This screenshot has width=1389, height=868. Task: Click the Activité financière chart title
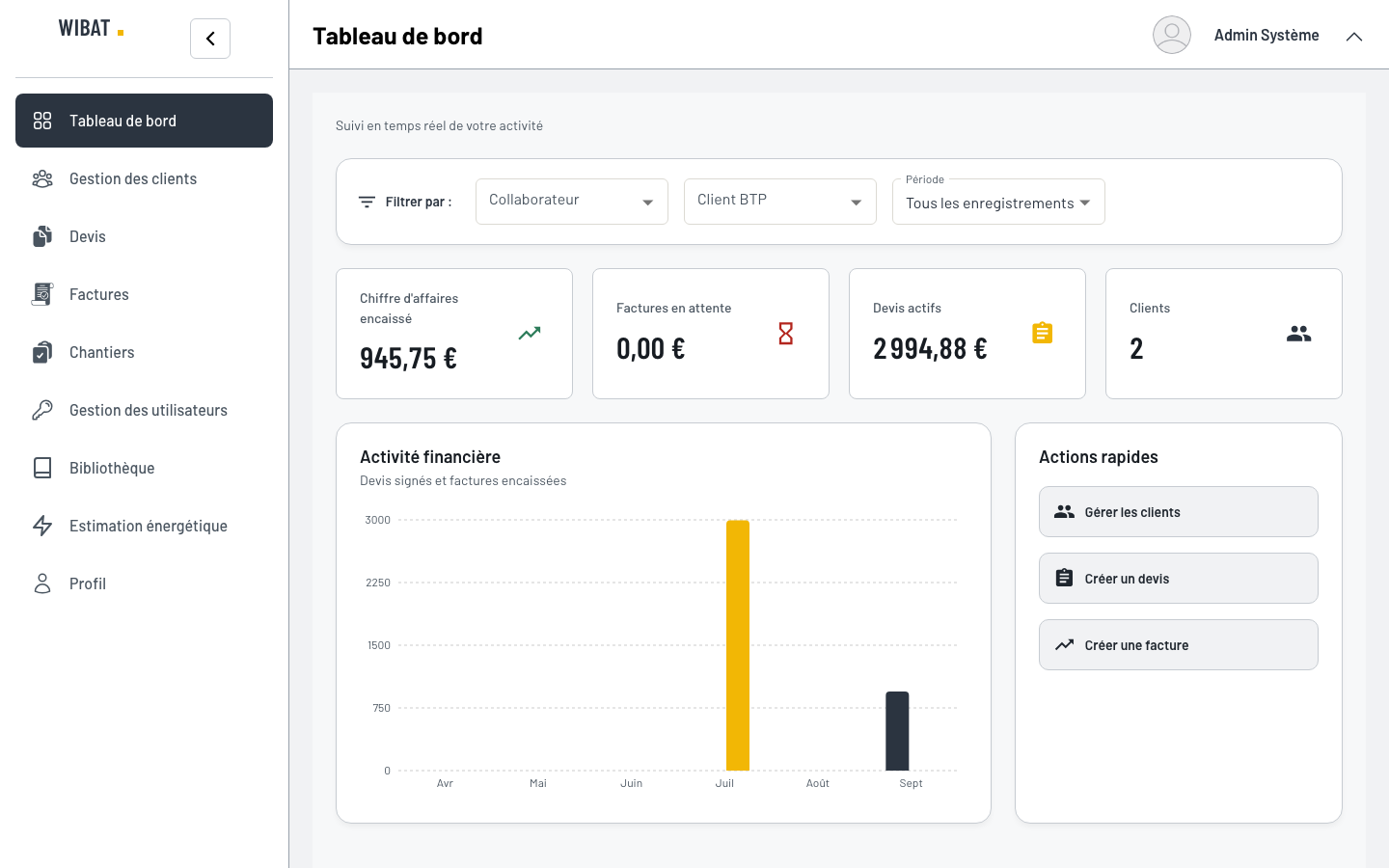coord(430,457)
